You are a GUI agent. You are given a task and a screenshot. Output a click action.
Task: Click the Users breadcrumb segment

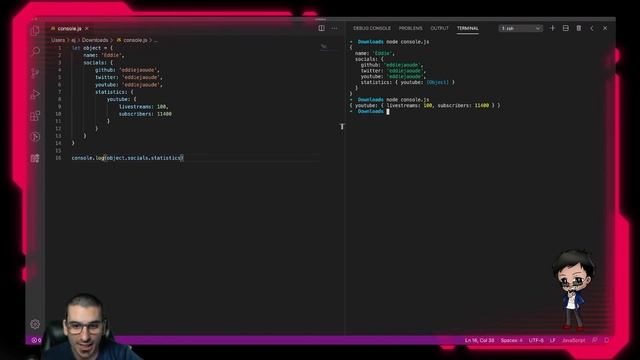[58, 40]
